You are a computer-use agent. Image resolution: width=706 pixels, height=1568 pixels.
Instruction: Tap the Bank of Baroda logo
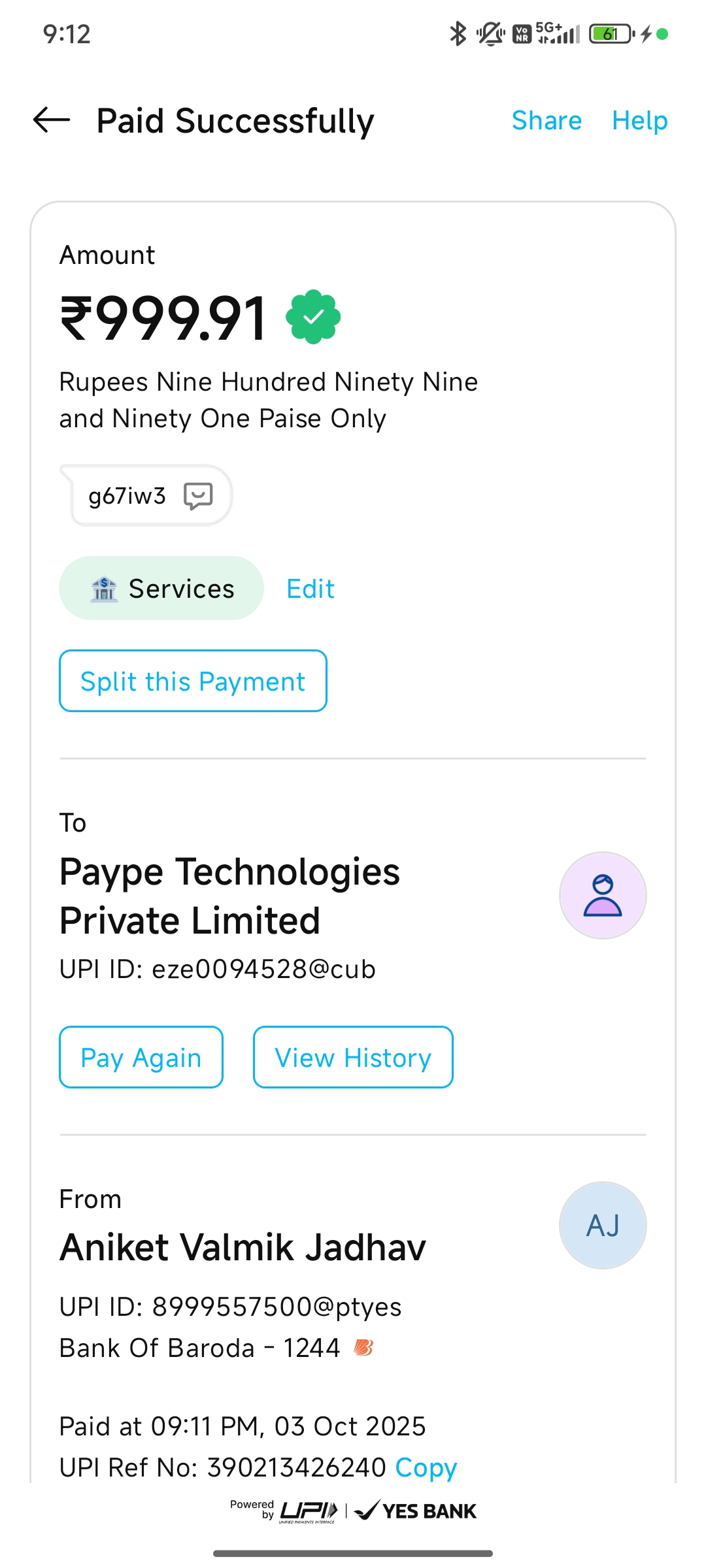(x=363, y=1347)
